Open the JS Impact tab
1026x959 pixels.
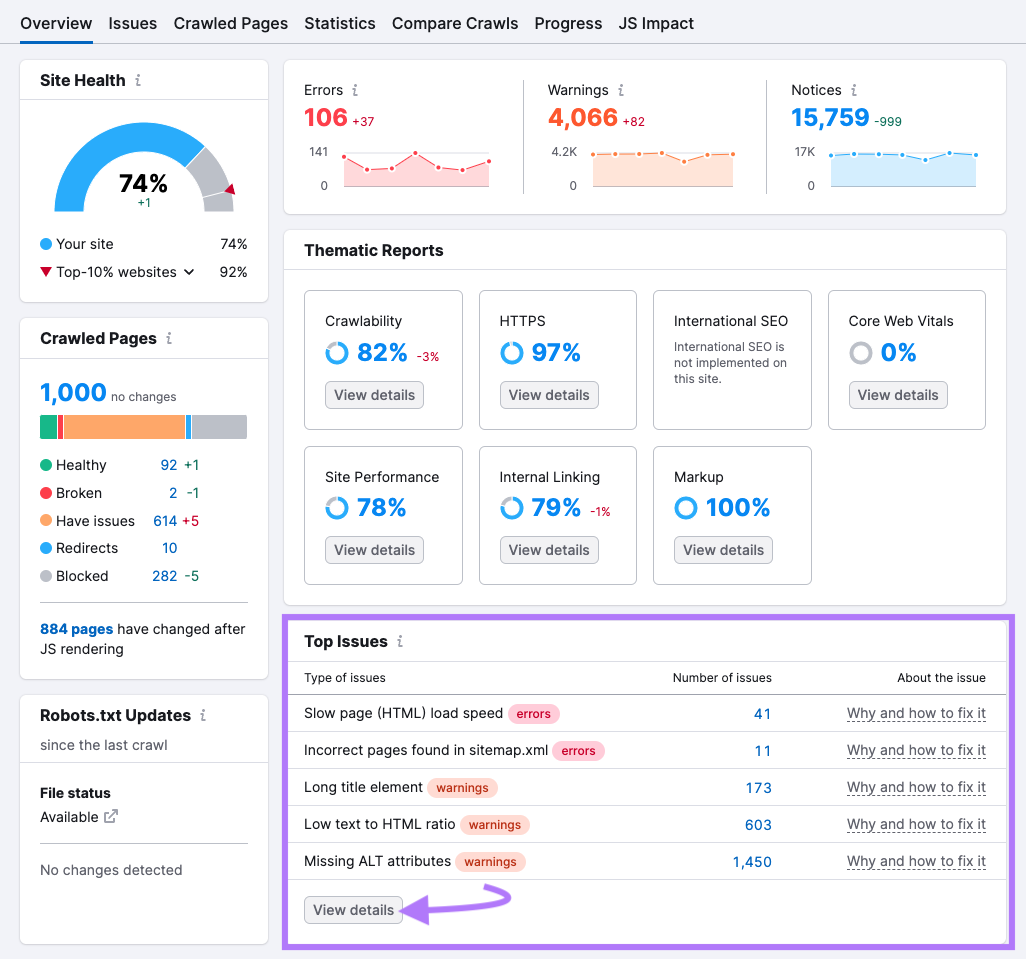[x=656, y=23]
